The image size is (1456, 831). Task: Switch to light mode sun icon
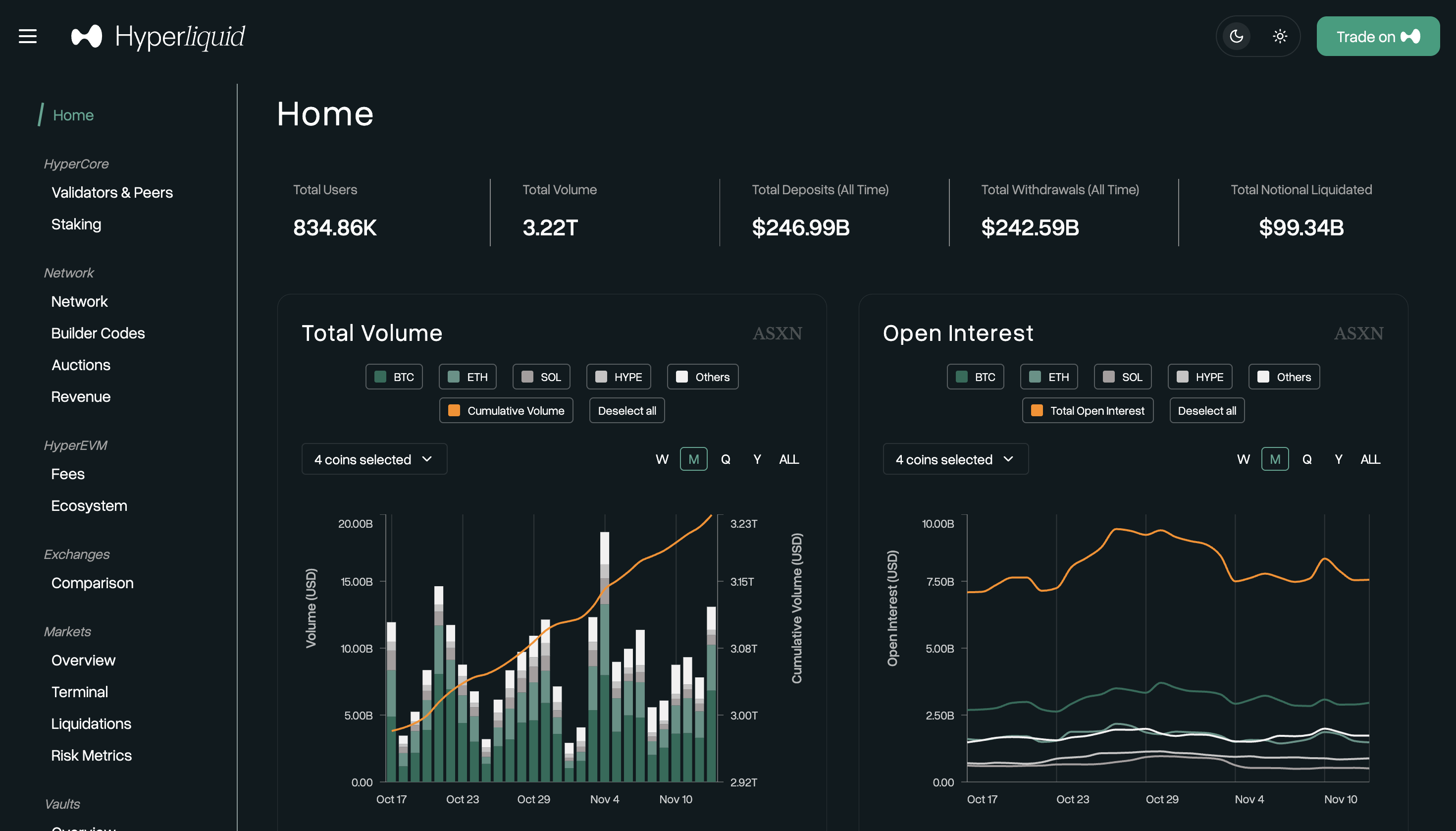pyautogui.click(x=1280, y=37)
